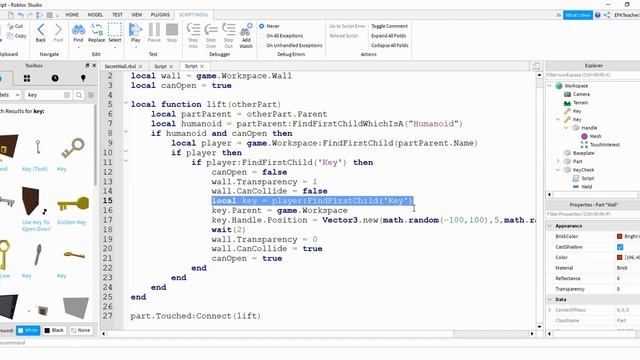
Task: Select the Never debug errors option
Action: tap(262, 26)
